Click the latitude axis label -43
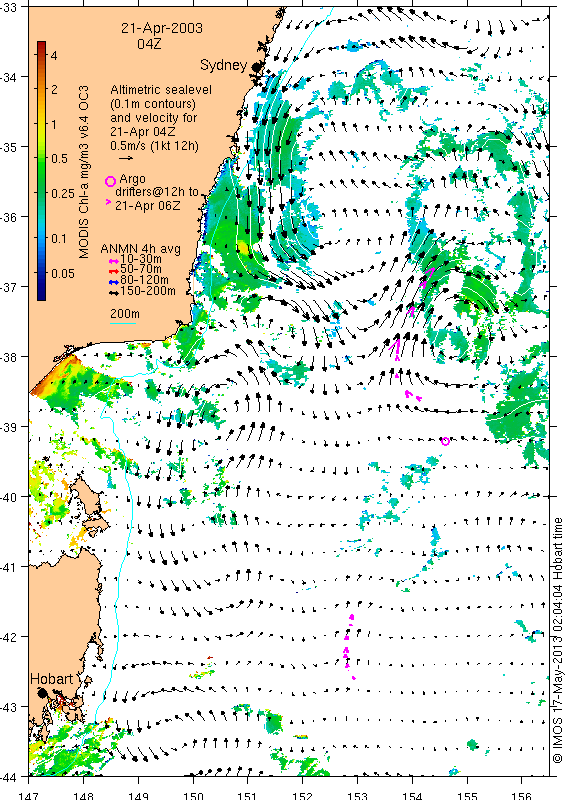 9,707
